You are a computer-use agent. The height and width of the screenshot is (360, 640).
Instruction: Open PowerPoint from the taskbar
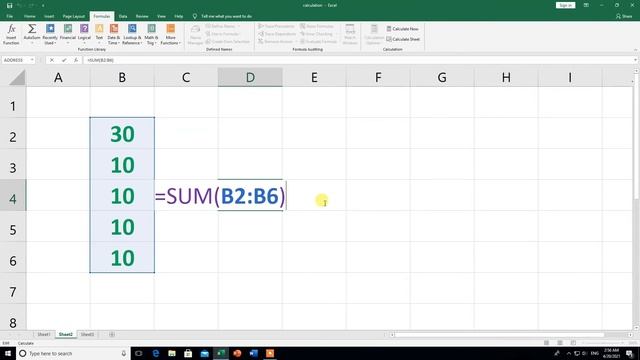coord(237,353)
